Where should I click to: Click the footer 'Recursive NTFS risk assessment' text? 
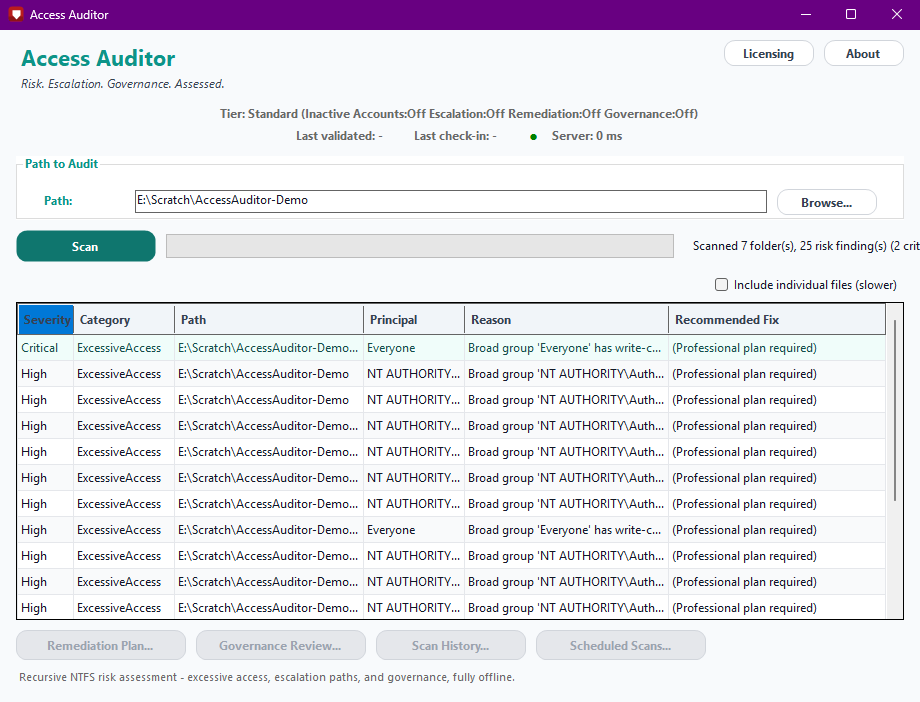point(267,677)
